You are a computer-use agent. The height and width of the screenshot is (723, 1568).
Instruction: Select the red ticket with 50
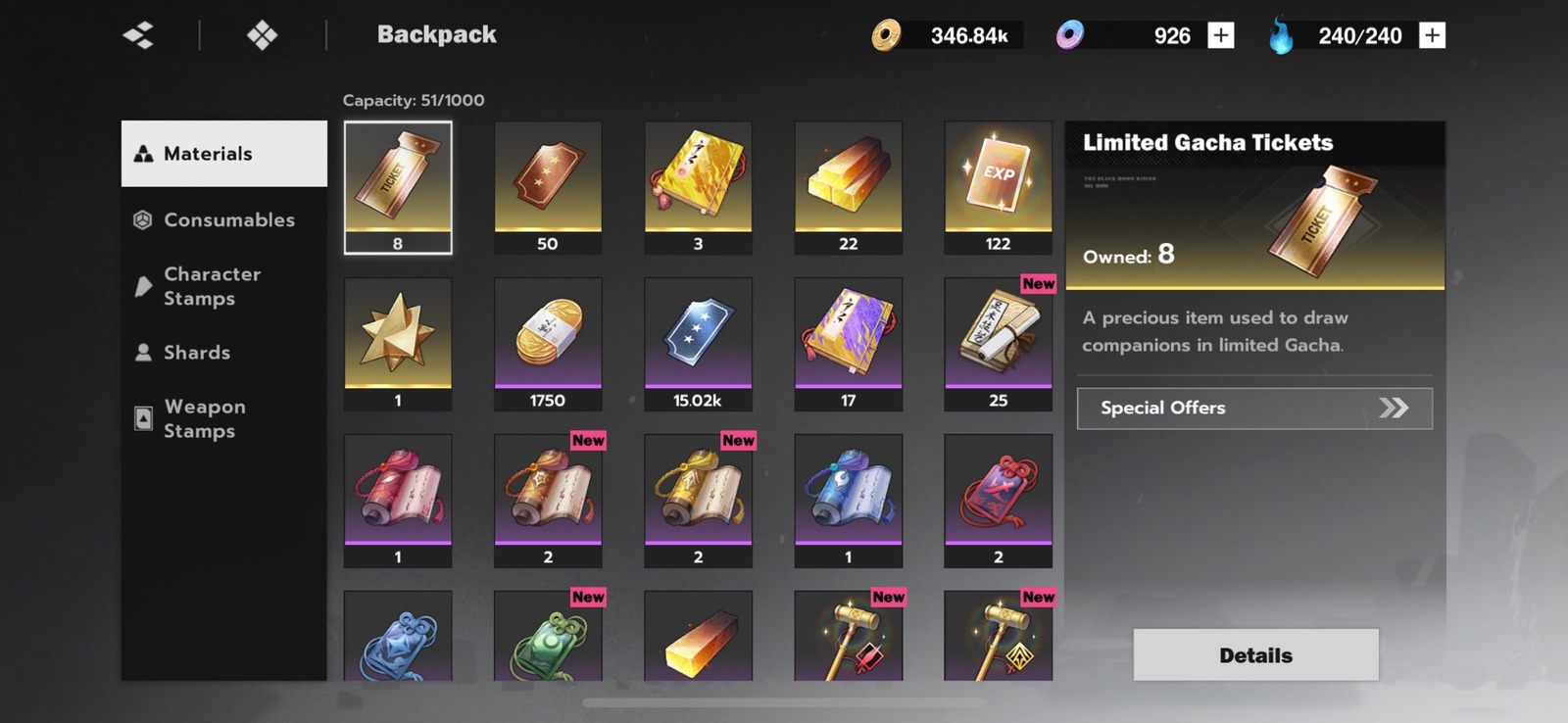pos(548,187)
